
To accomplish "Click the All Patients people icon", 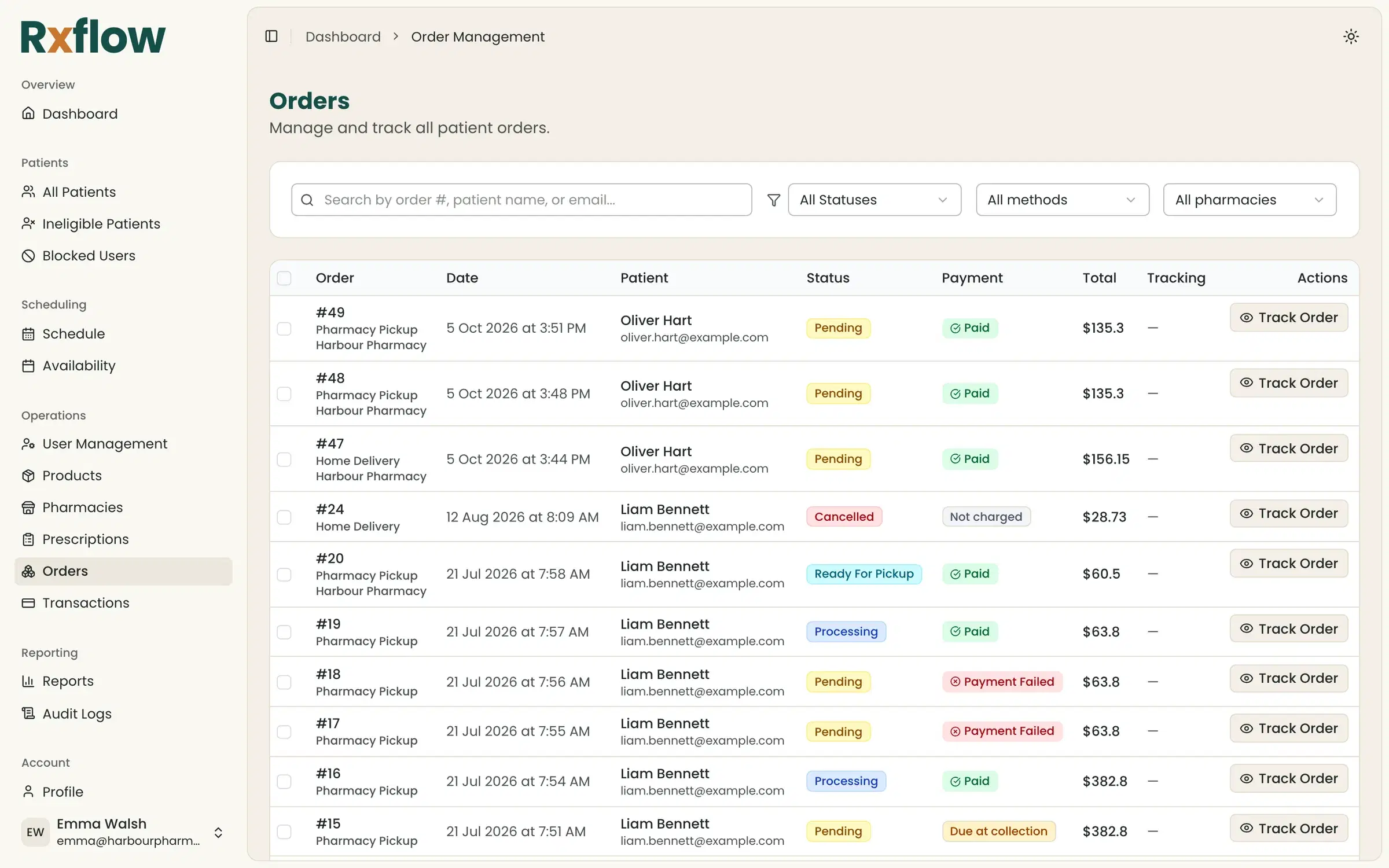I will [28, 192].
